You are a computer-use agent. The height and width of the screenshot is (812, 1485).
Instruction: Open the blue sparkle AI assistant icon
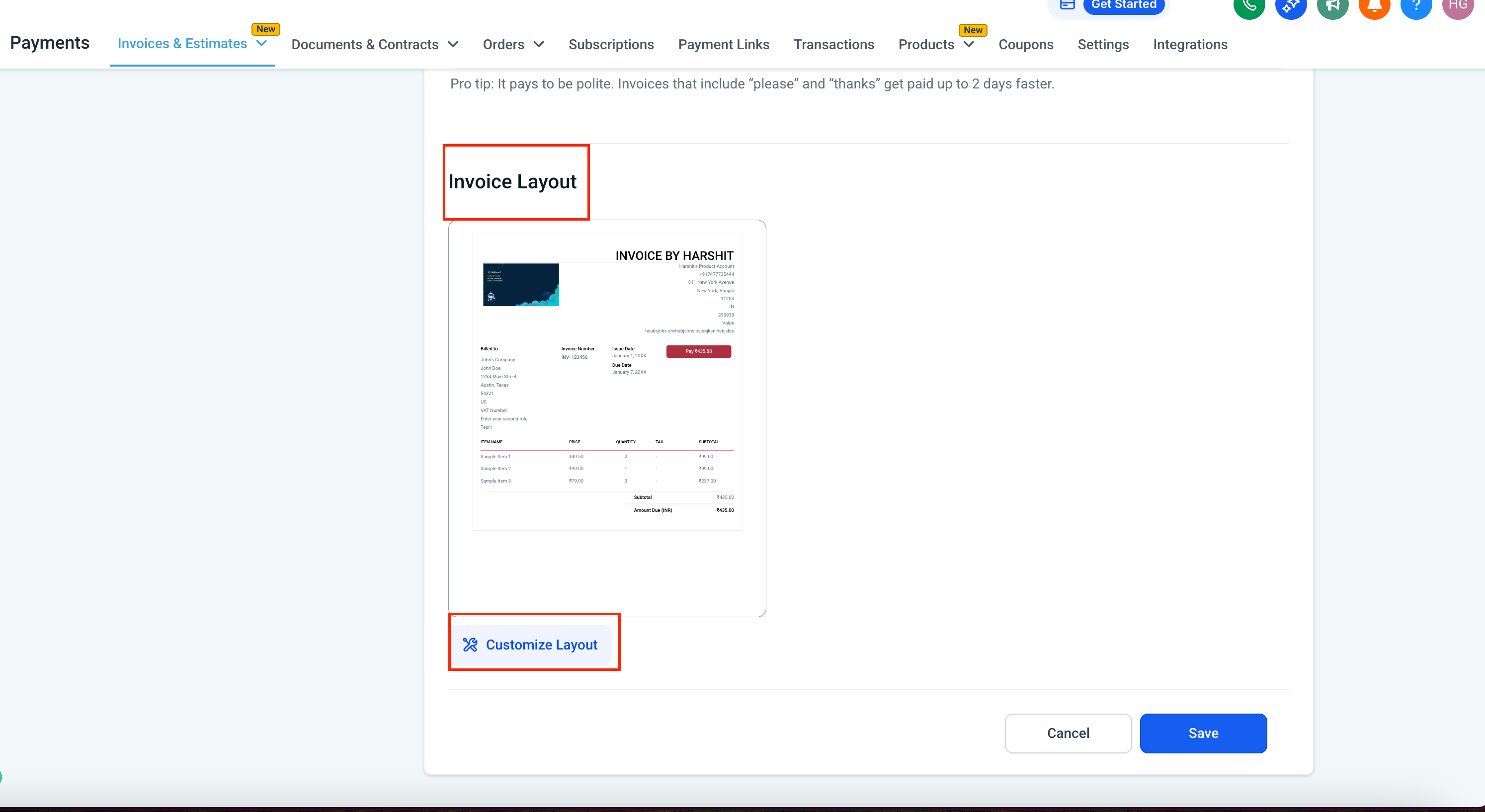pyautogui.click(x=1290, y=6)
